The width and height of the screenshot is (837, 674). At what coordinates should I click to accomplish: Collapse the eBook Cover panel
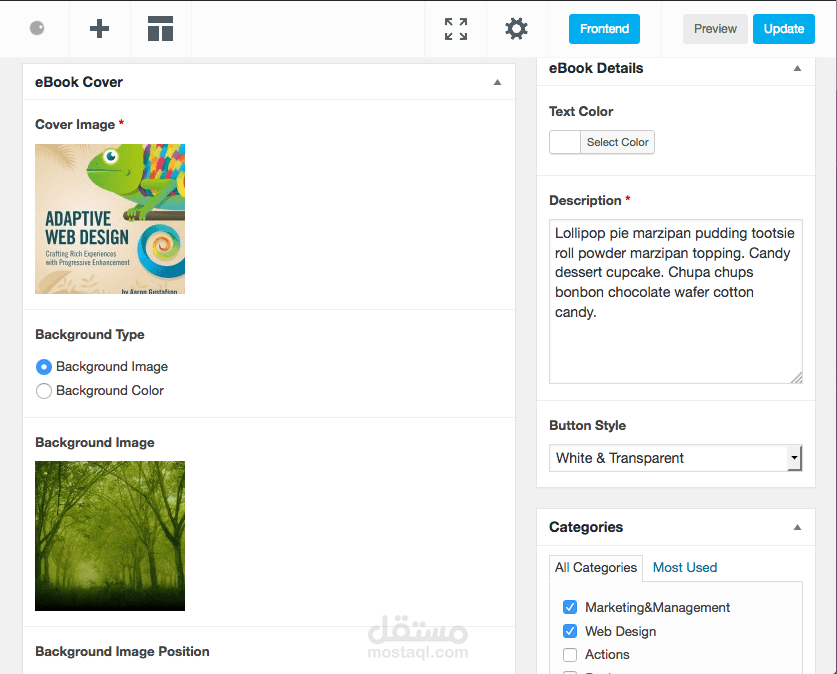(x=497, y=82)
